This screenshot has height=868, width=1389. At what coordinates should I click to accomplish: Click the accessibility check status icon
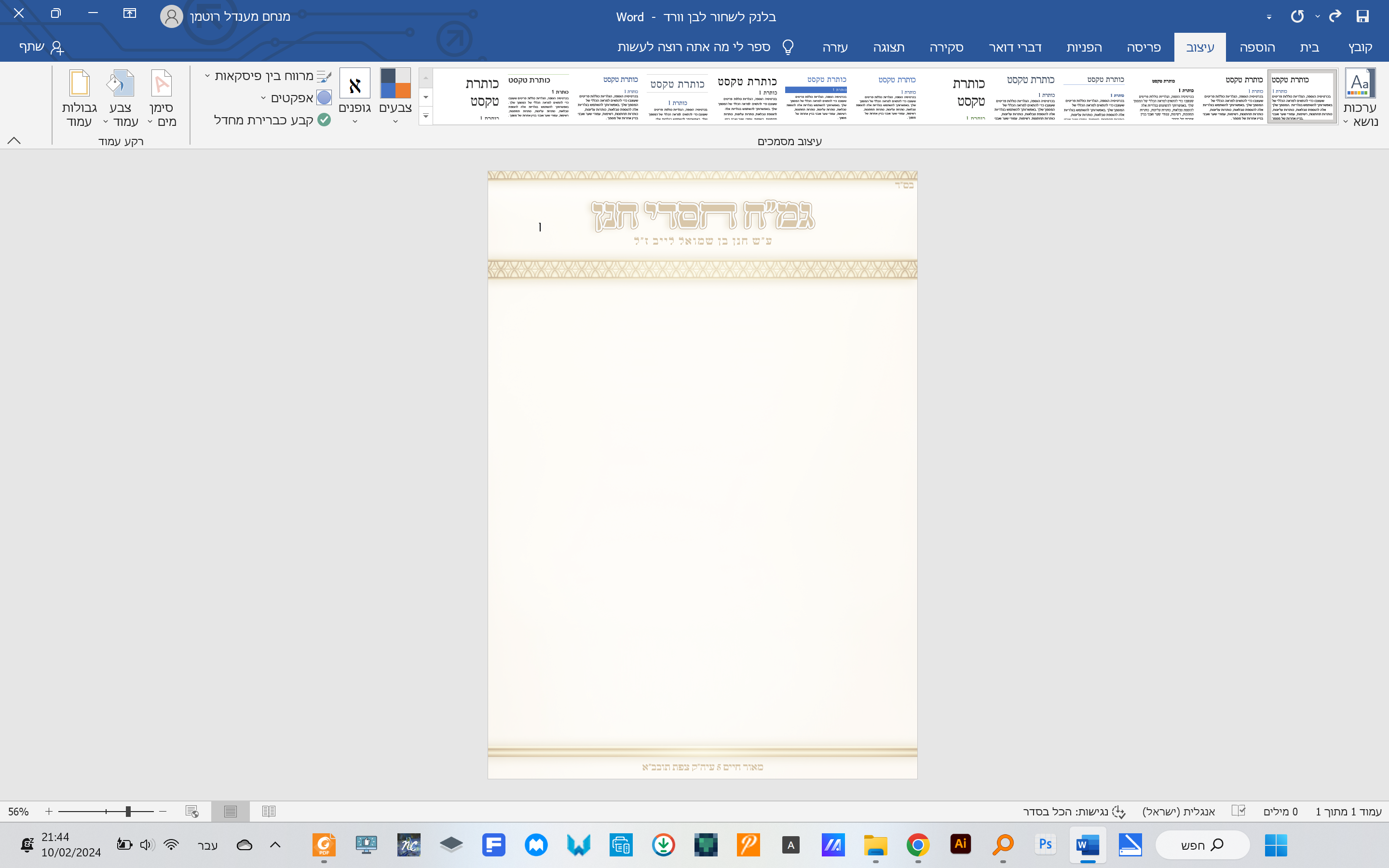[x=1118, y=811]
